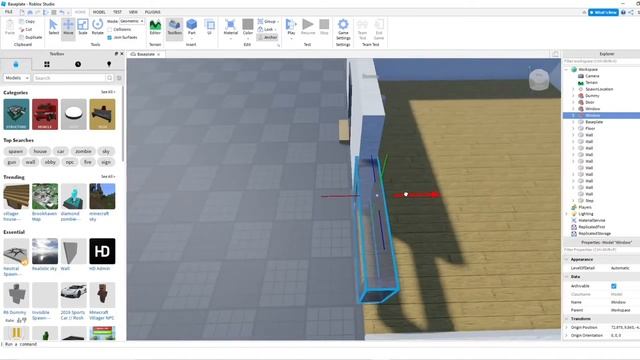Click the Toolbox search field
Screen dimensions: 640x360
[x=69, y=78]
